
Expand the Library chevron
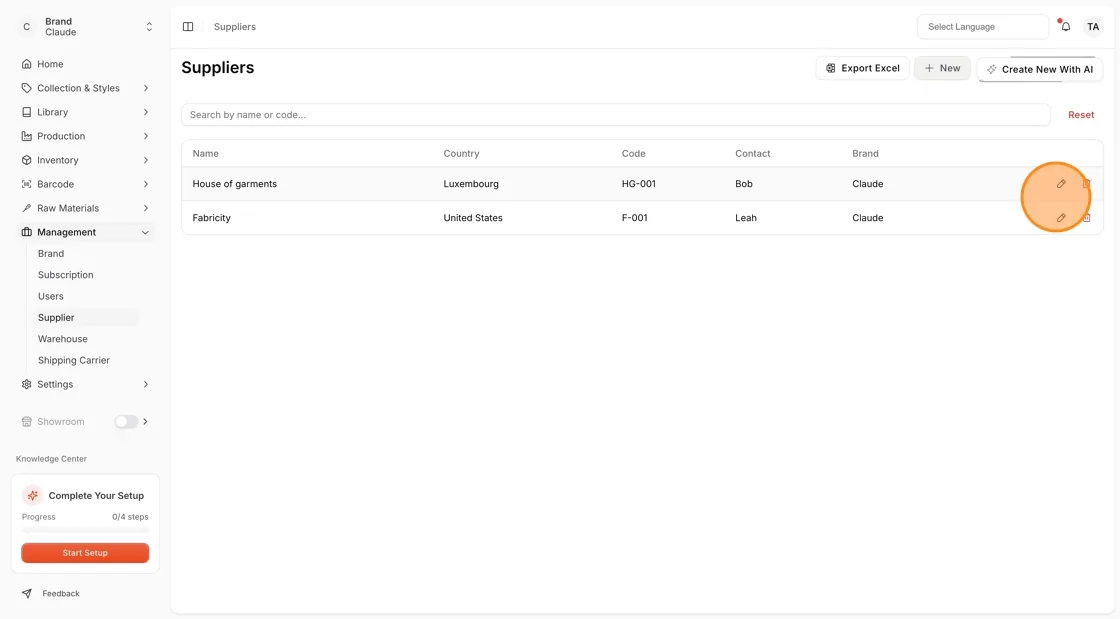146,112
